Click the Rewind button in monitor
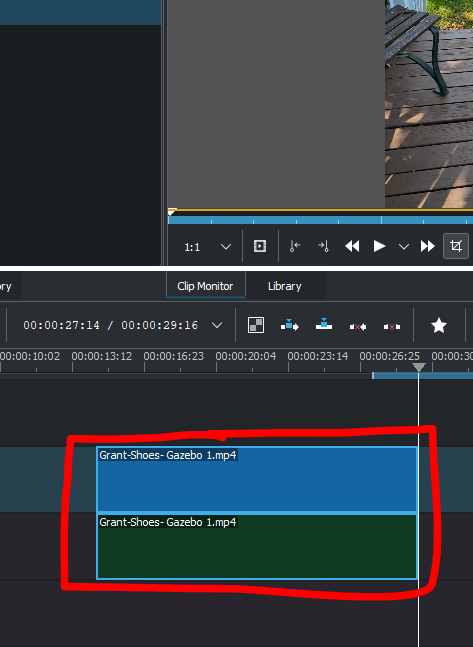Viewport: 473px width, 647px height. 352,246
